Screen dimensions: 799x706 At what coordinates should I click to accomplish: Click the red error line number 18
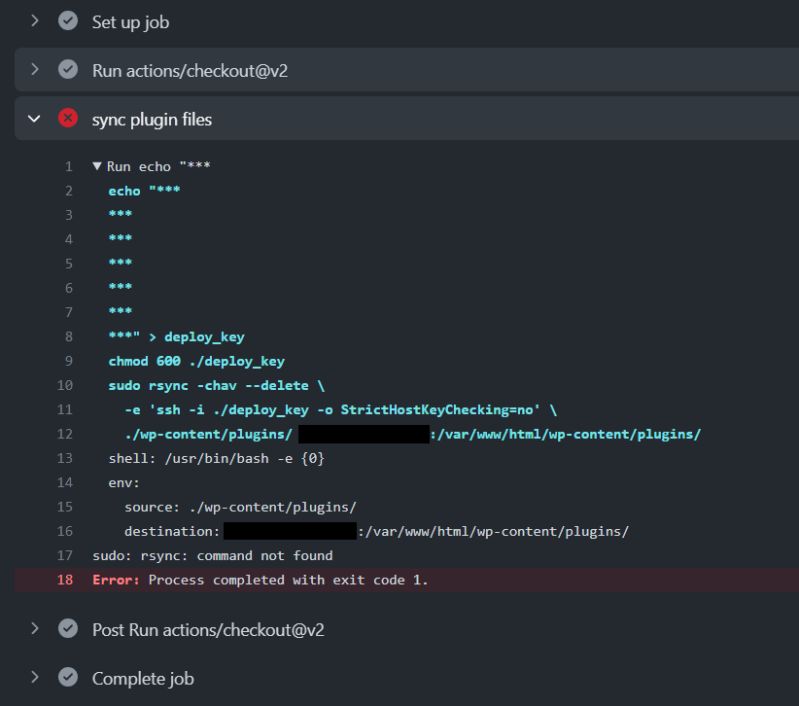coord(65,580)
